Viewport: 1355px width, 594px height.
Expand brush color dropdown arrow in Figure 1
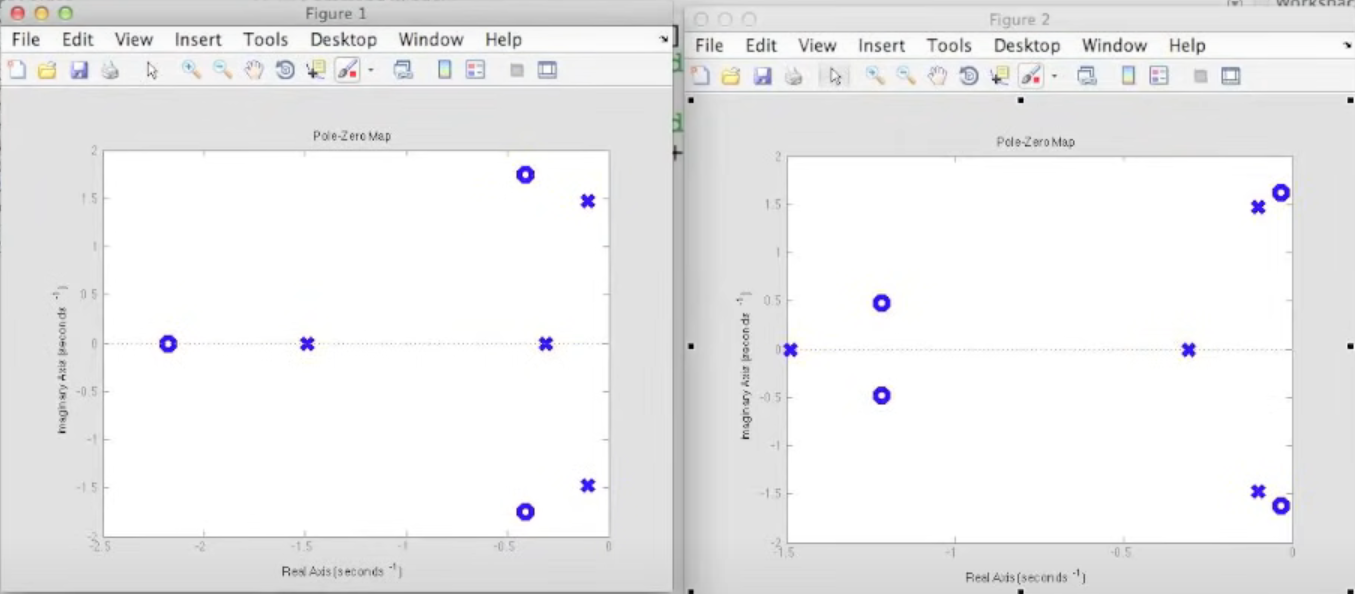coord(371,70)
